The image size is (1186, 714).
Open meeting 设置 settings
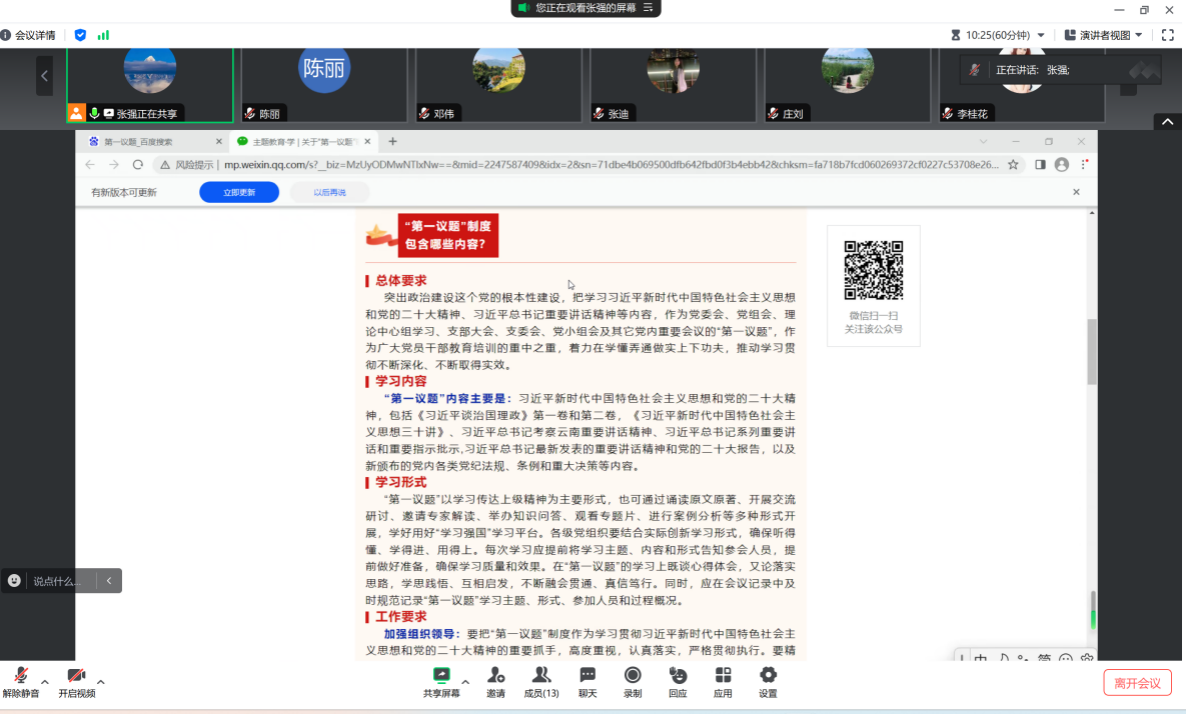pyautogui.click(x=768, y=682)
